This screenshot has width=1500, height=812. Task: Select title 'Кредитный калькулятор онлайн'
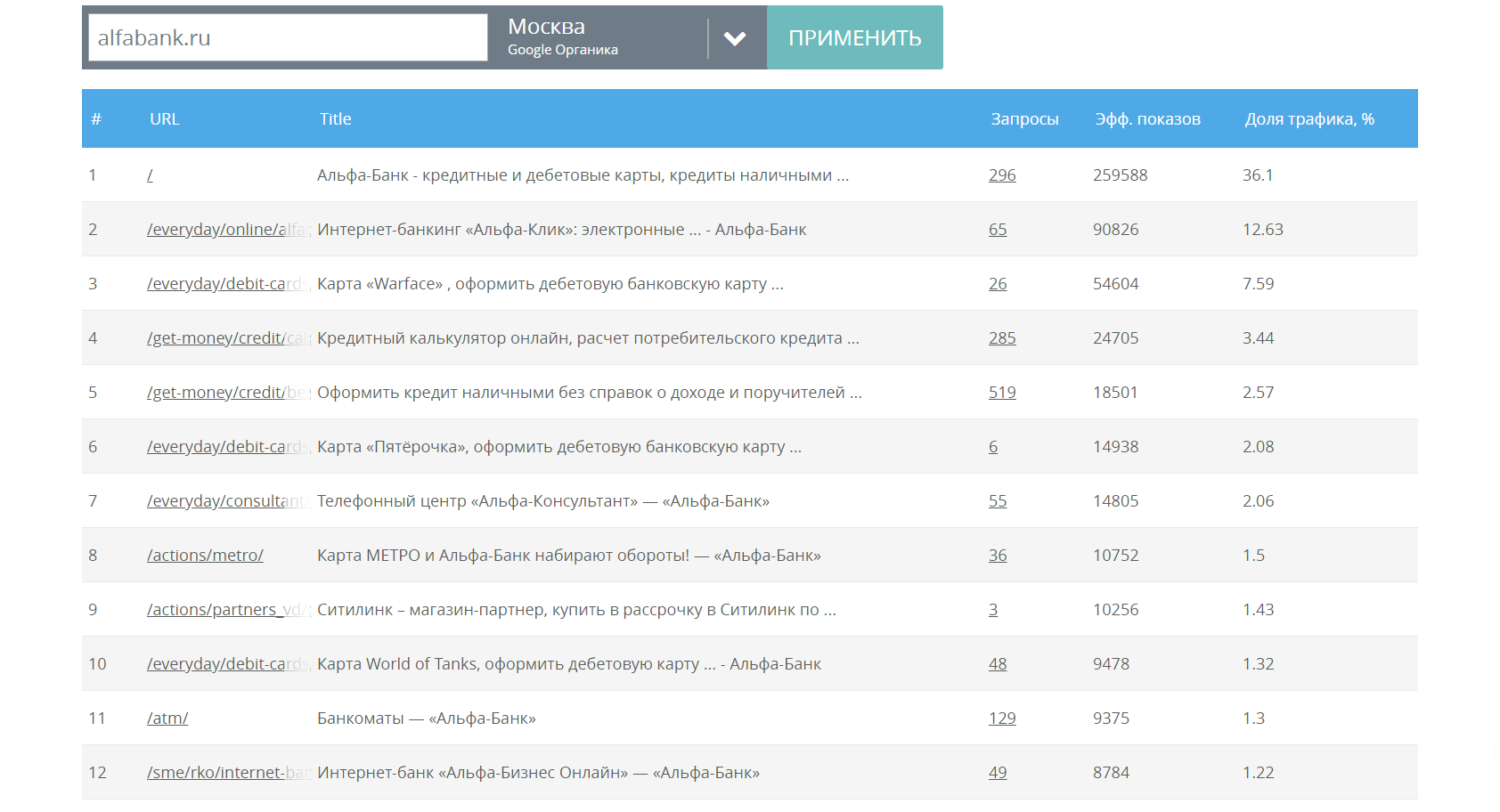pyautogui.click(x=588, y=338)
